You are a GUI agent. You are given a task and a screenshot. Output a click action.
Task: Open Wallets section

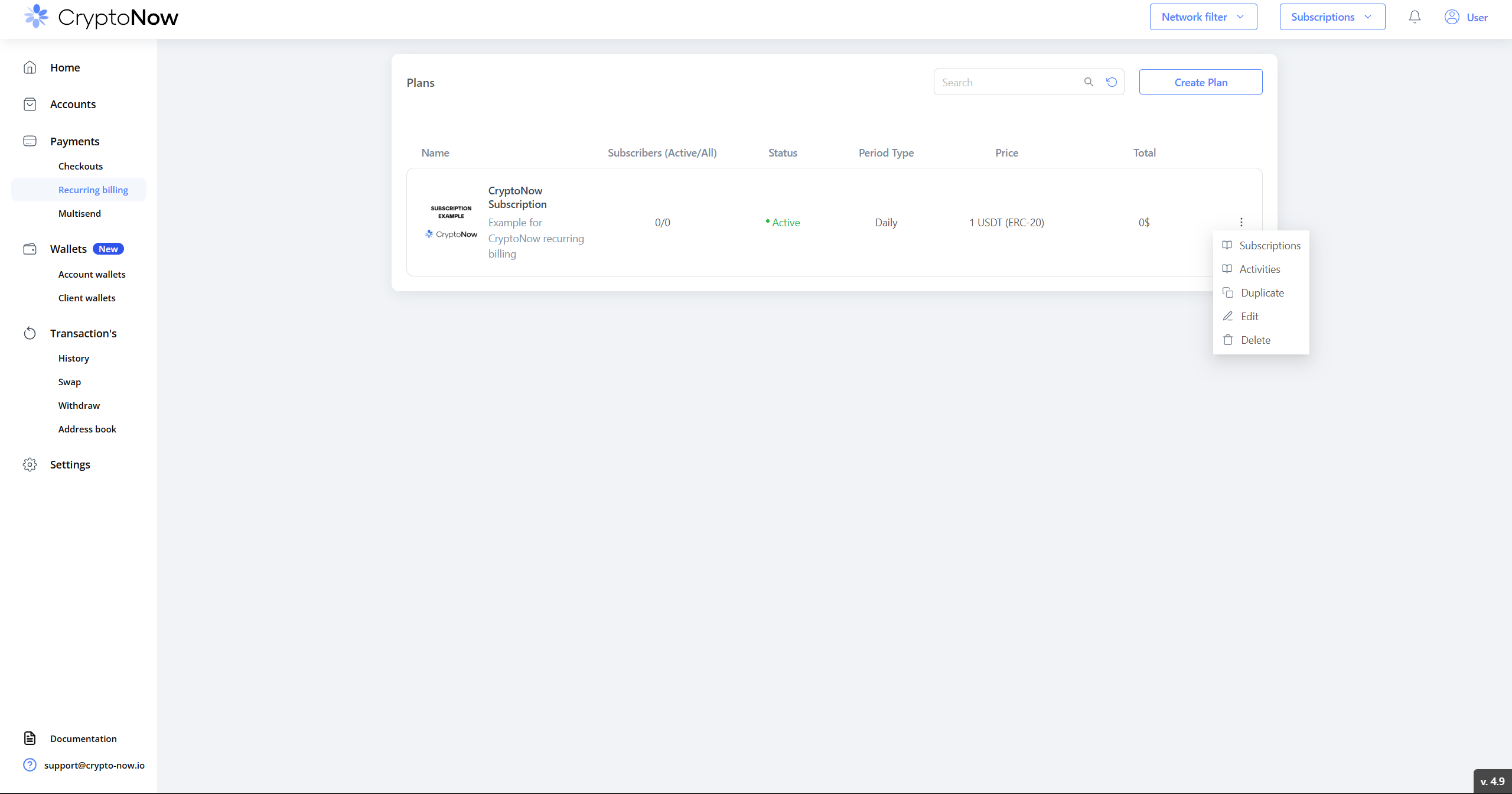pyautogui.click(x=68, y=249)
